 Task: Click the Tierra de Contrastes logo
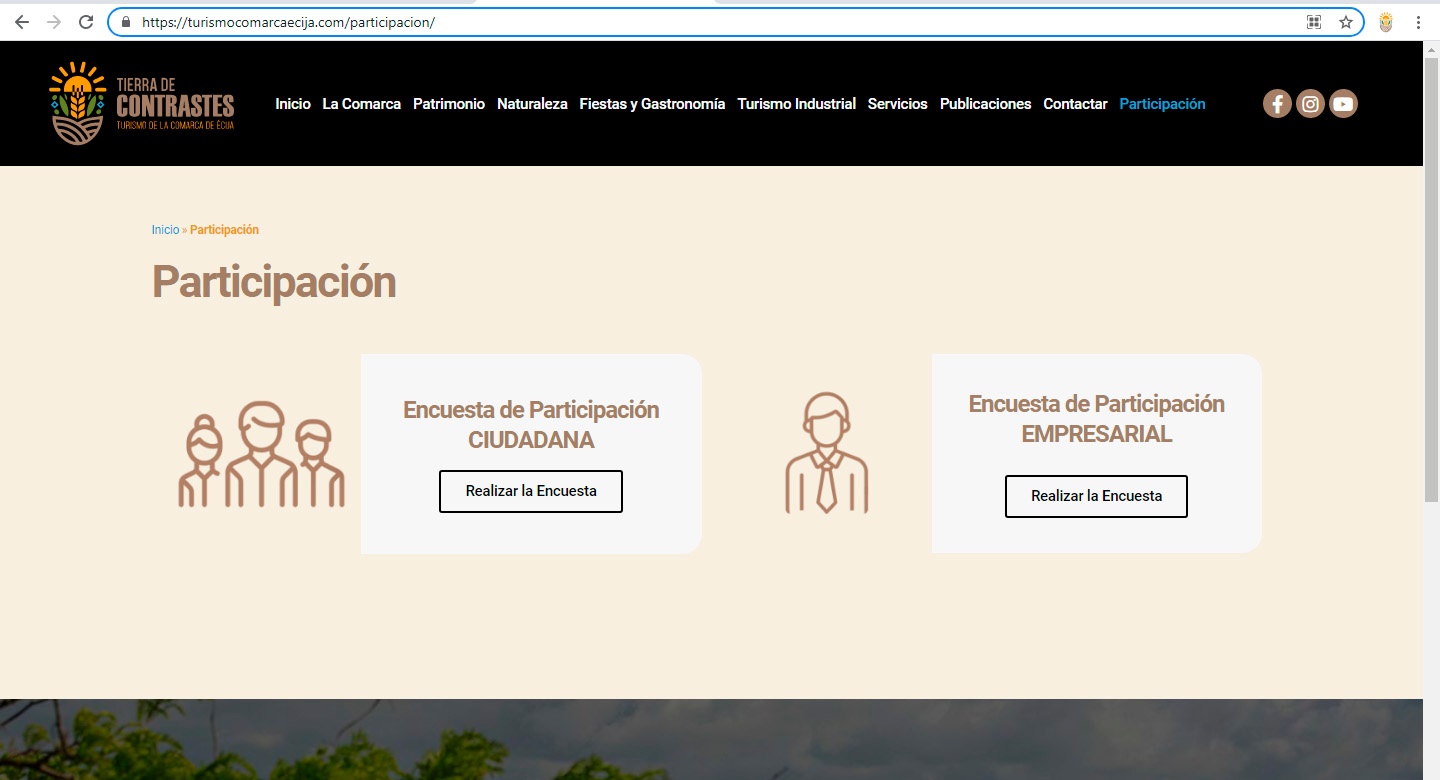[142, 103]
